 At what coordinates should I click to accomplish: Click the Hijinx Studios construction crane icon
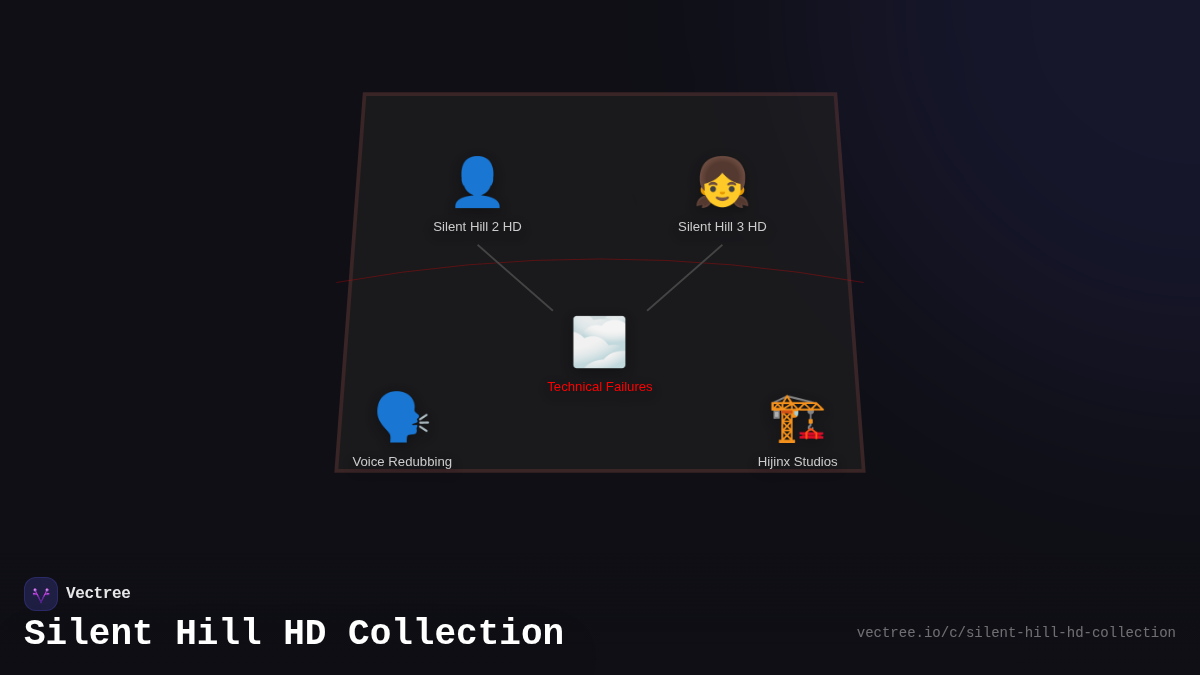797,418
